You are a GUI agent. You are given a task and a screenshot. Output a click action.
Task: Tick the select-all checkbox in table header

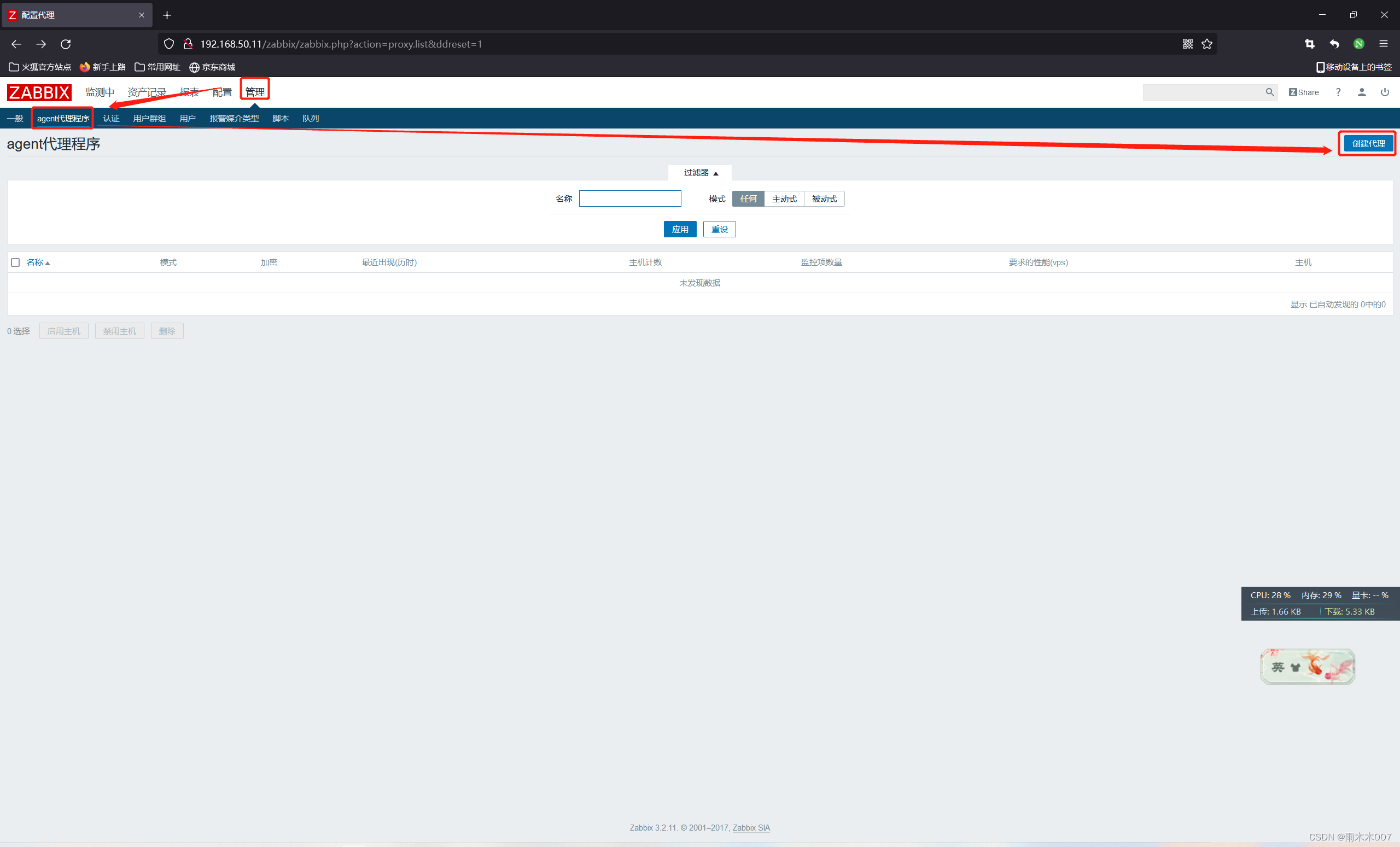pyautogui.click(x=15, y=262)
